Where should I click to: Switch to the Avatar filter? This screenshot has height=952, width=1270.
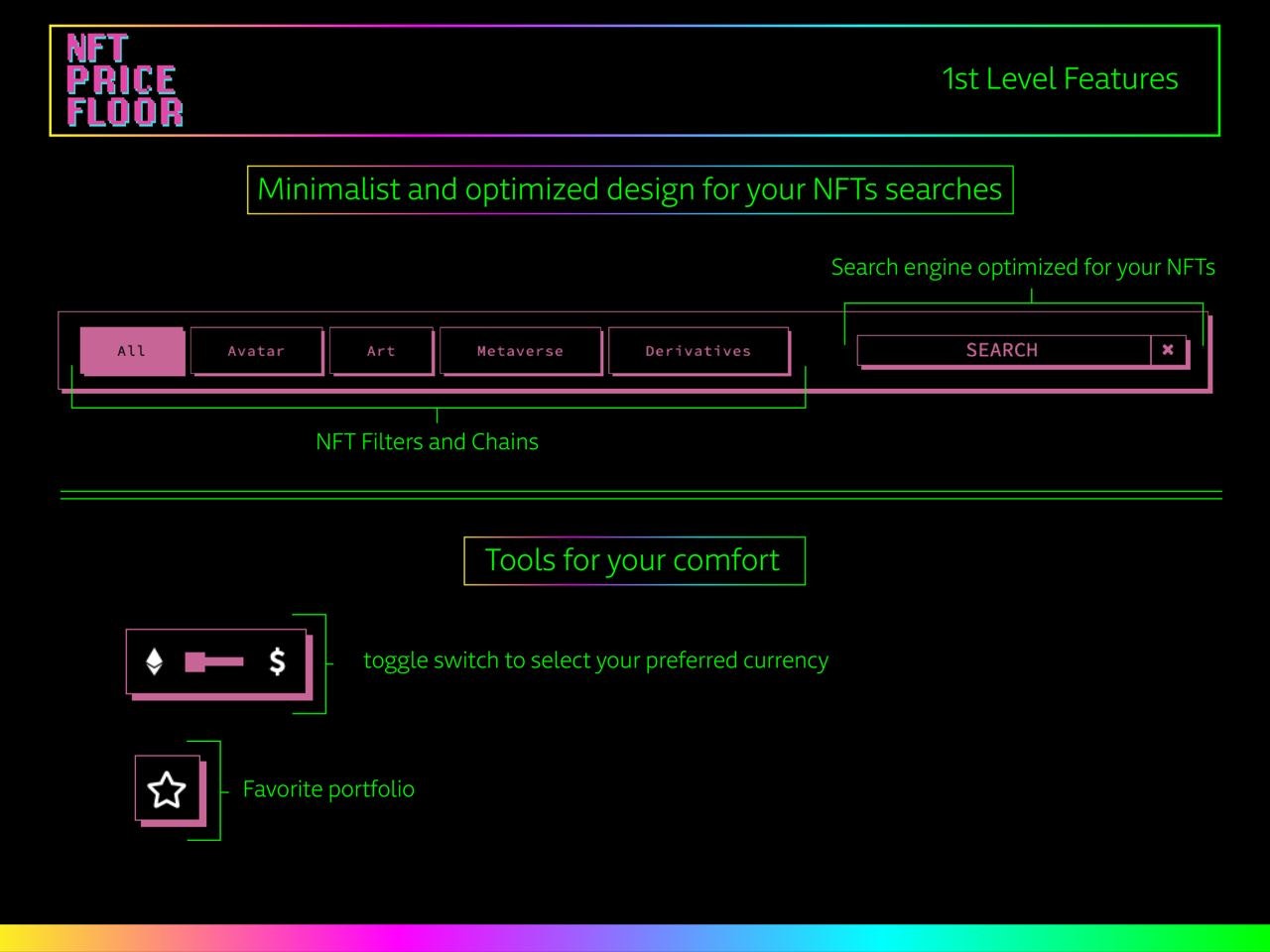tap(256, 350)
